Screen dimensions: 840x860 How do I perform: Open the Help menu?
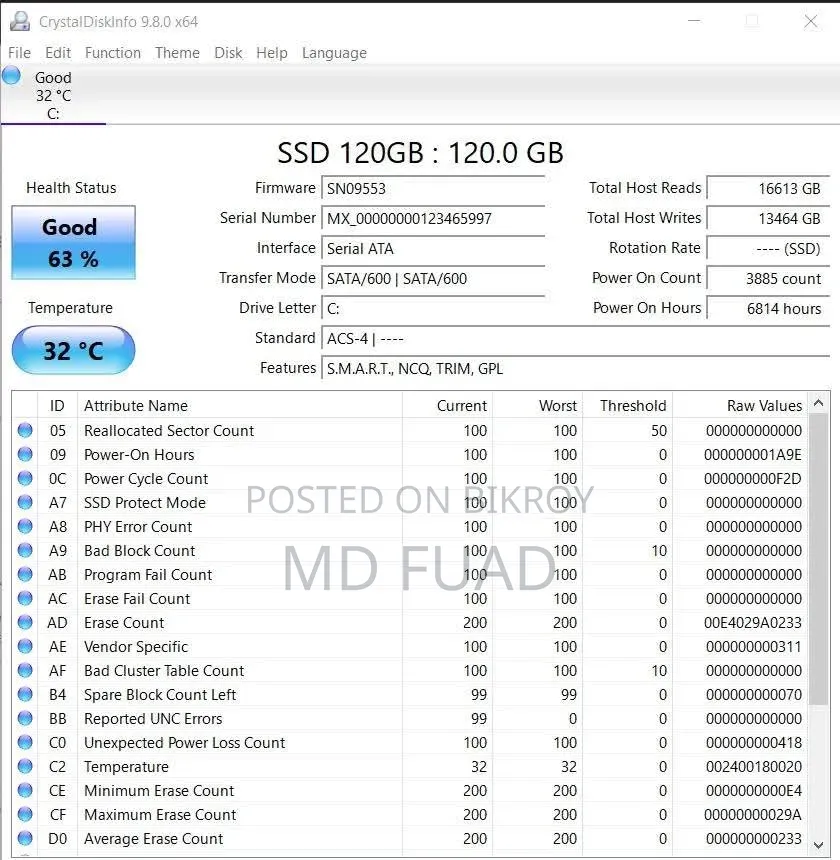271,53
